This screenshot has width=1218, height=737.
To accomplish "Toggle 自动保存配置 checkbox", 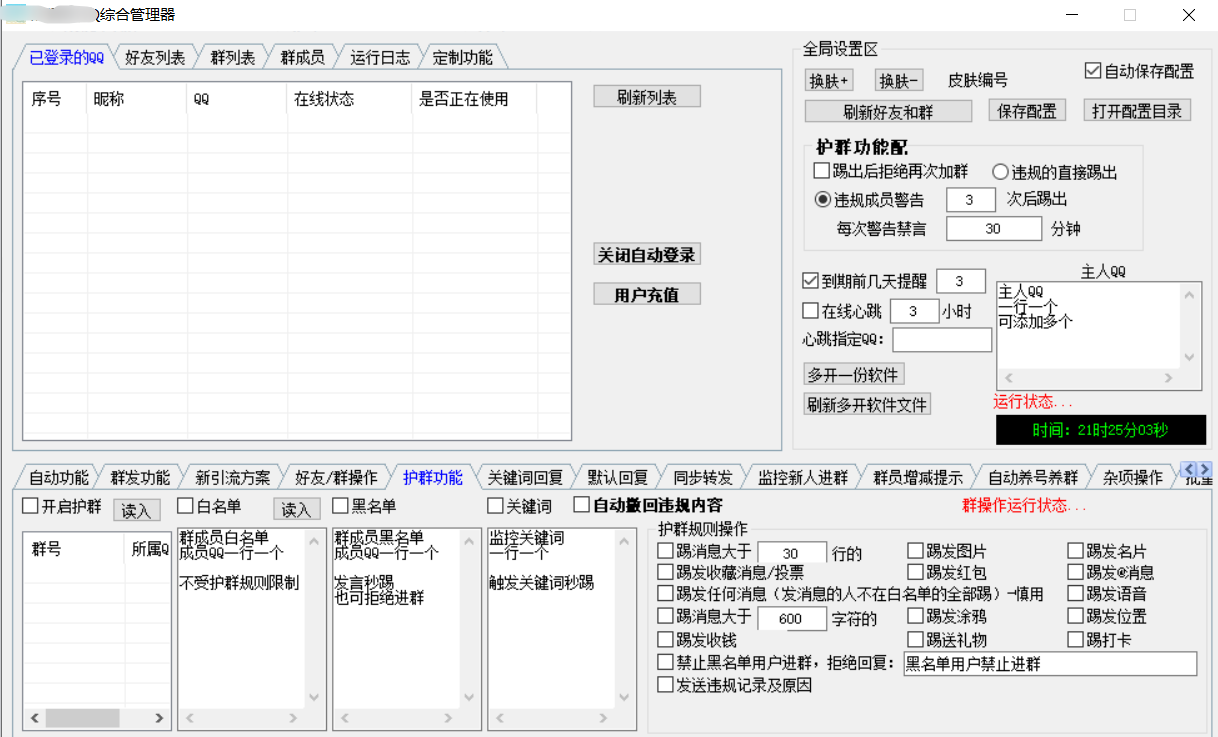I will click(1093, 71).
